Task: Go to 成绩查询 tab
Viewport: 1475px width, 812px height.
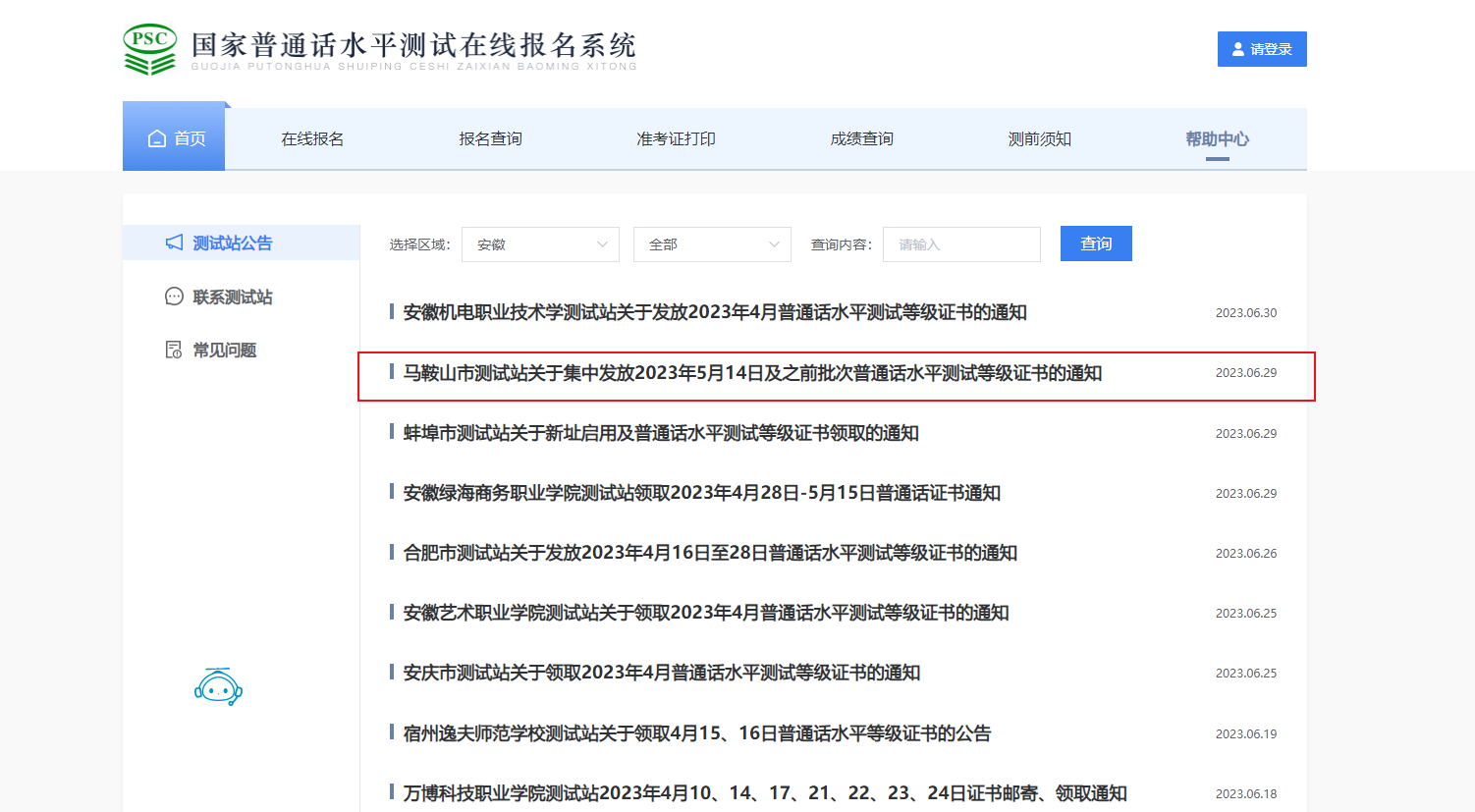Action: point(861,139)
